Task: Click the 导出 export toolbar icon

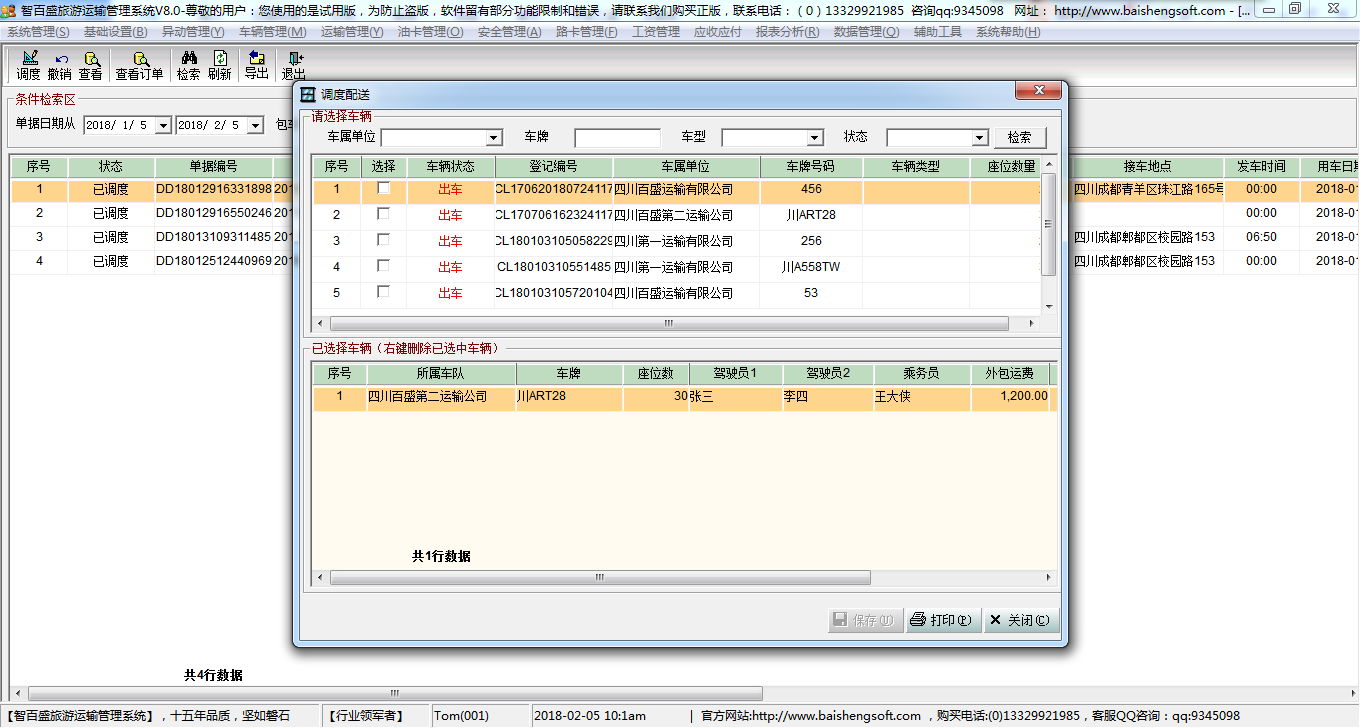Action: 257,66
